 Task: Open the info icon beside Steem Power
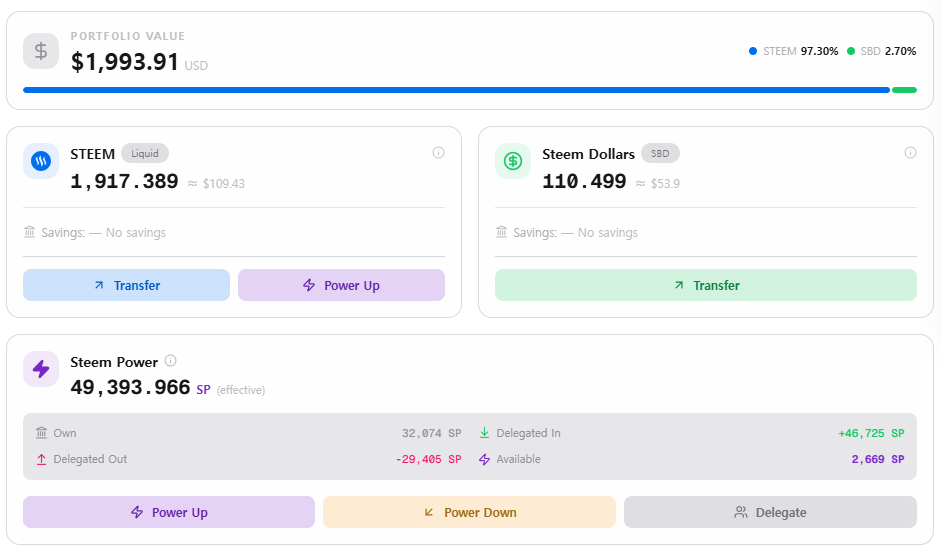170,361
